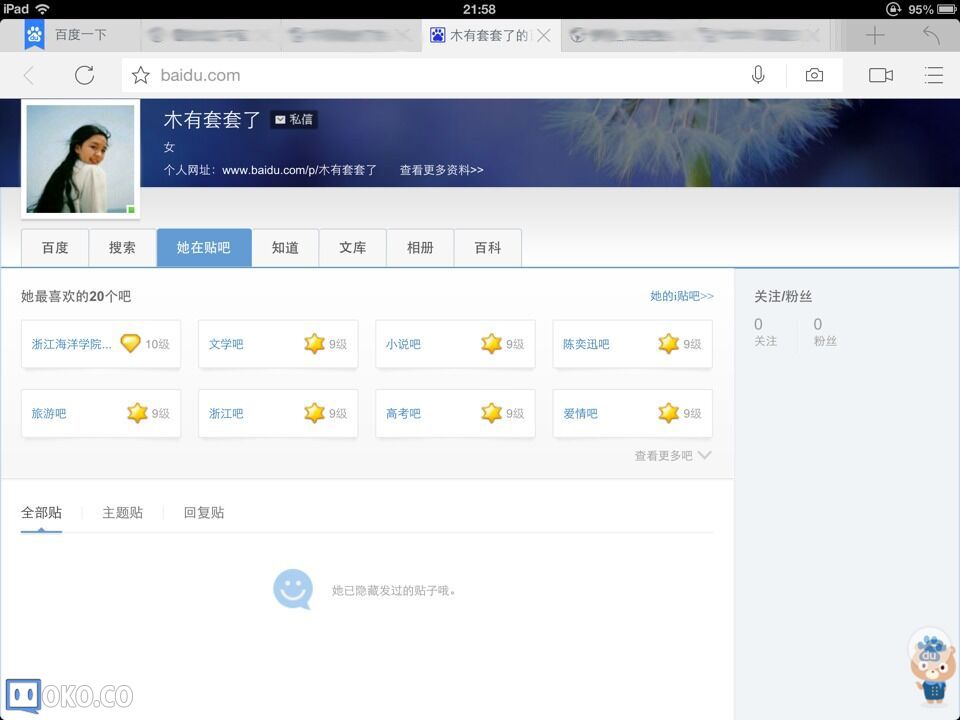Open the 小说吧 forum card
Image resolution: width=960 pixels, height=720 pixels.
pos(455,344)
